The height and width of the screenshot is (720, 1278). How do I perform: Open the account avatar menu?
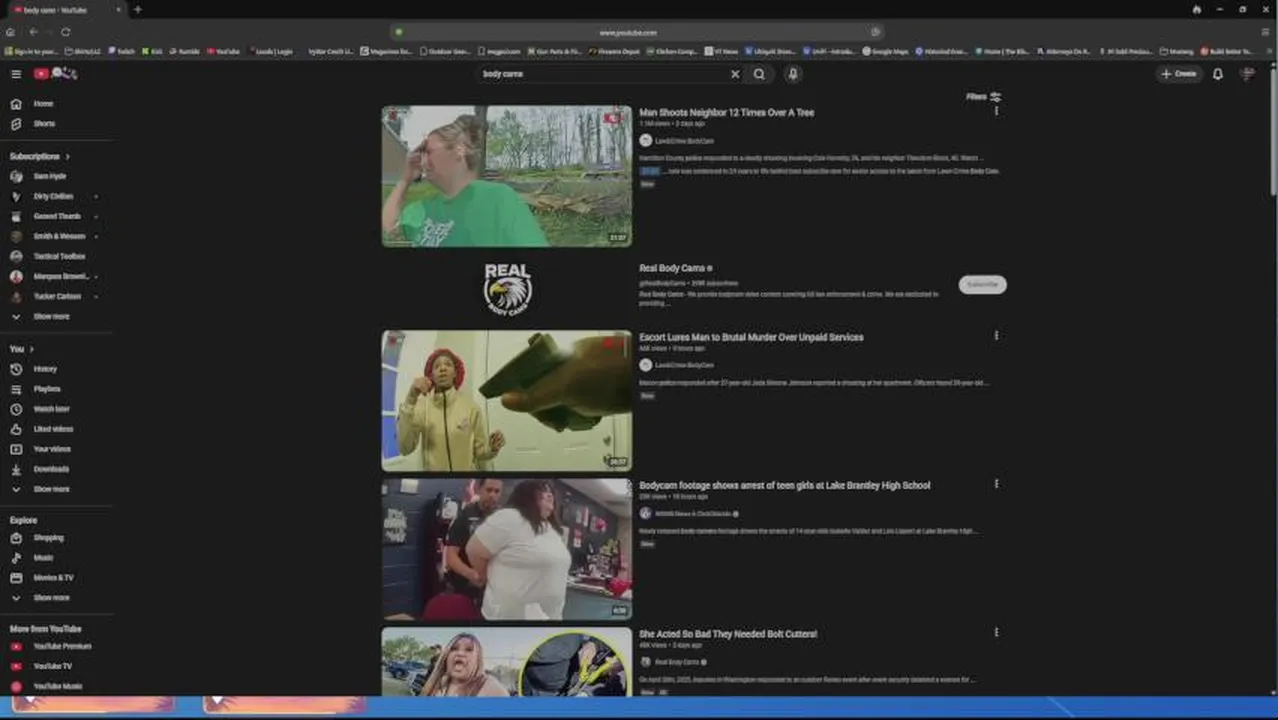click(1247, 74)
